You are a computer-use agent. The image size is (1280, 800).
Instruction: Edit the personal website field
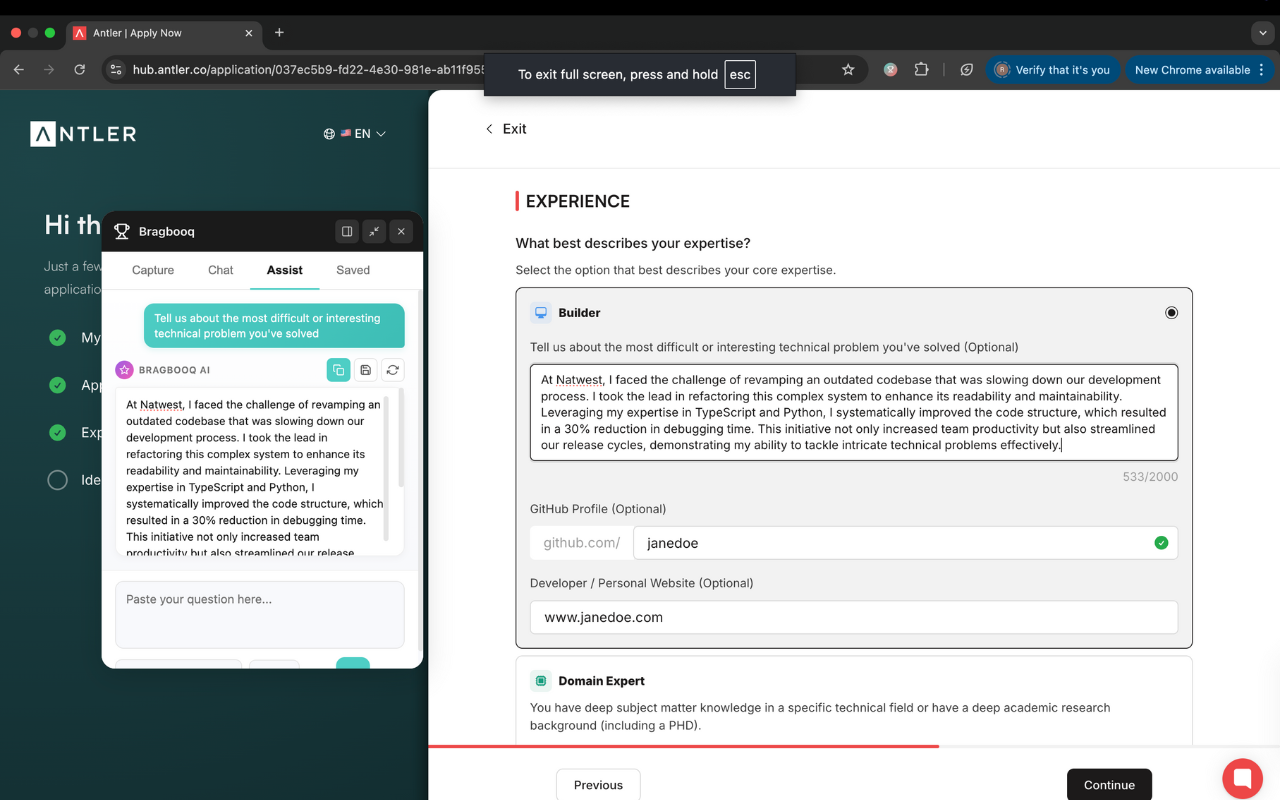coord(854,617)
